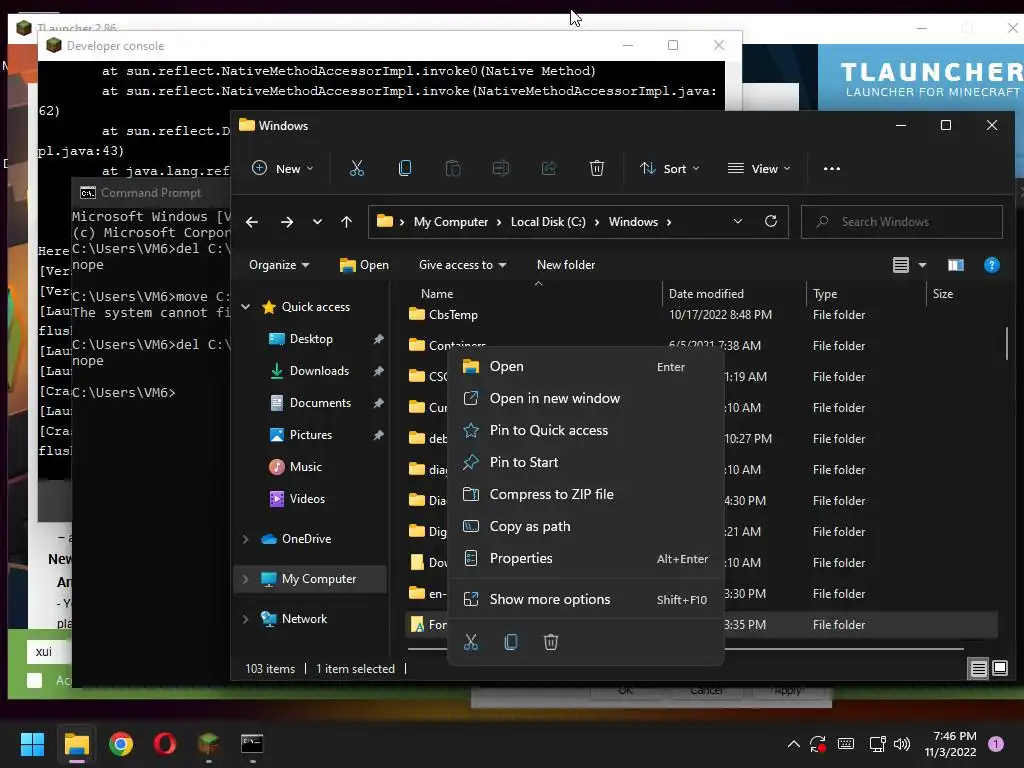The image size is (1024, 768).
Task: Choose Open in new window
Action: pos(585,398)
